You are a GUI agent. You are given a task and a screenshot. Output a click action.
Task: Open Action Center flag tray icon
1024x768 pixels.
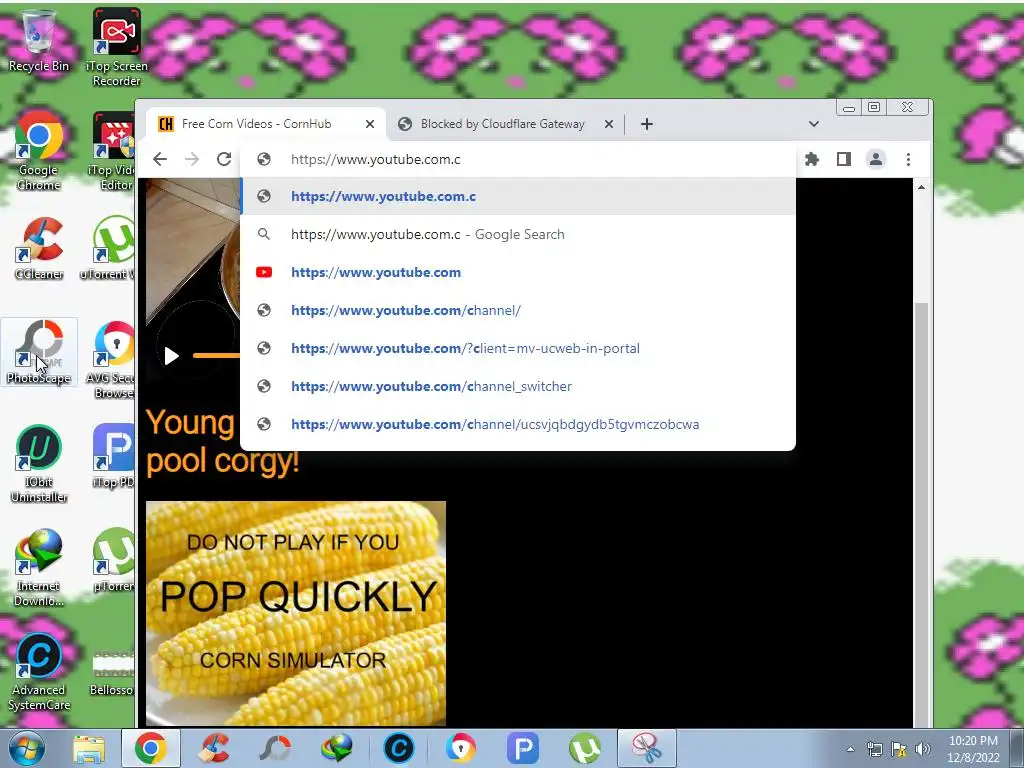(x=899, y=749)
